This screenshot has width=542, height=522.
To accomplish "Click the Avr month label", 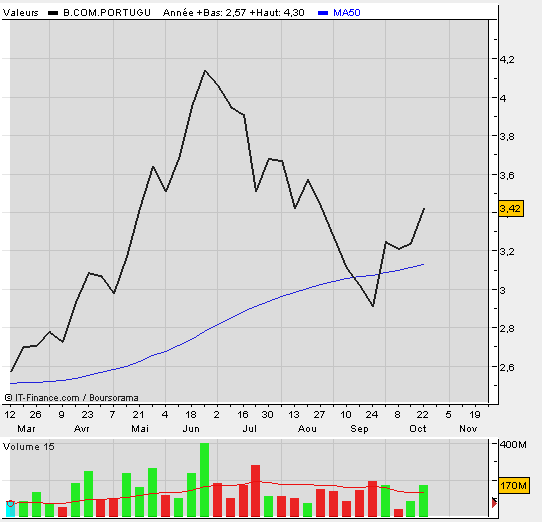I will pos(82,429).
